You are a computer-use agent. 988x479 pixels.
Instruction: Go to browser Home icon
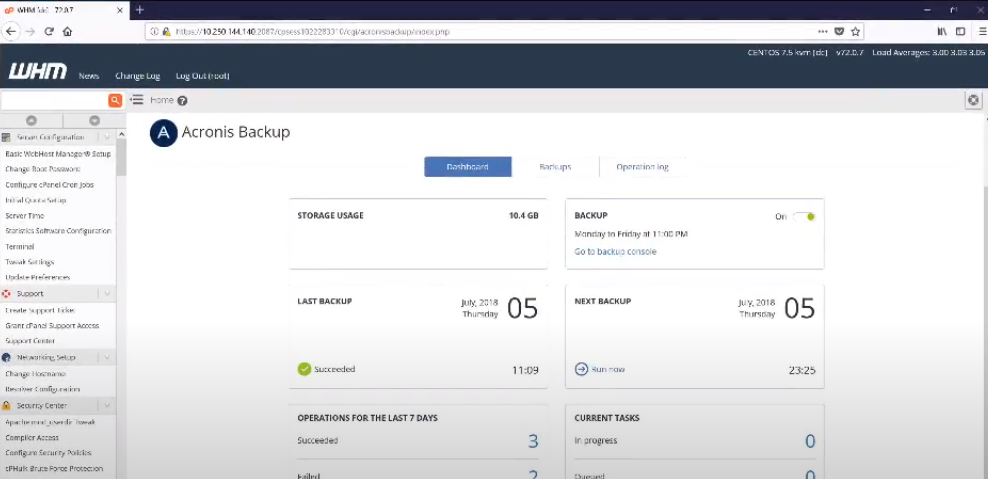point(67,32)
